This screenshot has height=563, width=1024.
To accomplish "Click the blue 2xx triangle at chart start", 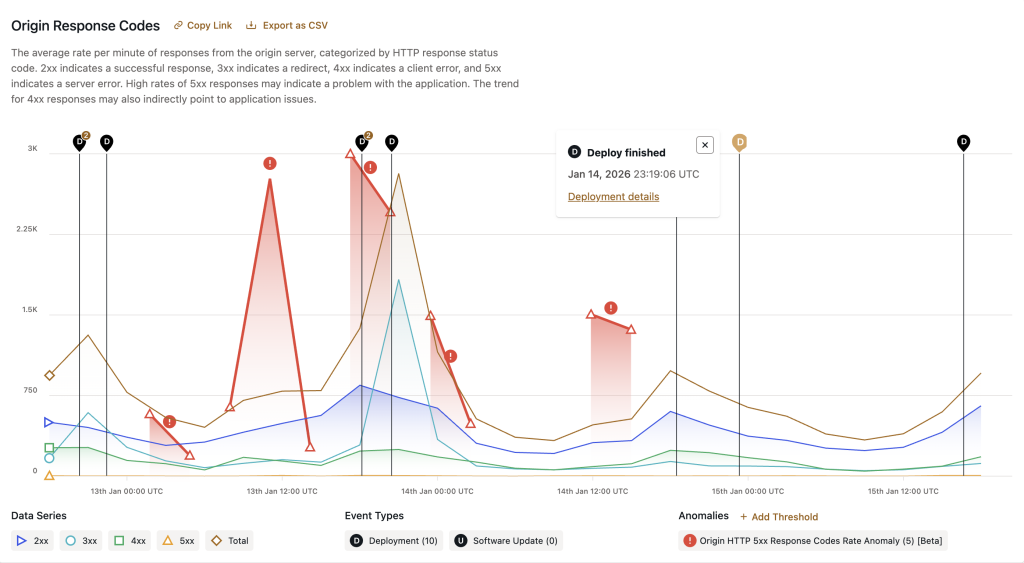I will pyautogui.click(x=49, y=423).
